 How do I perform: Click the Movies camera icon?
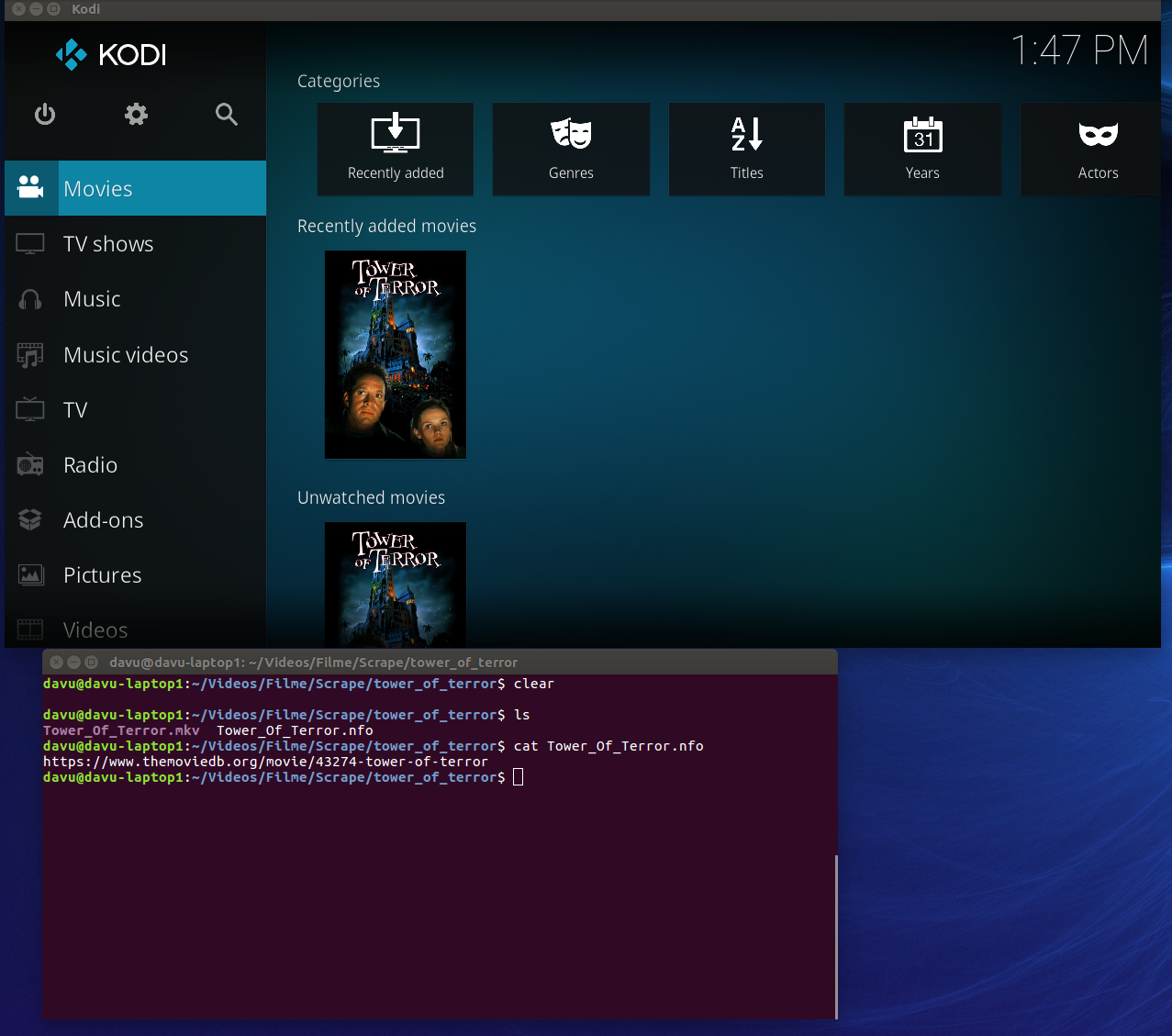[x=30, y=188]
